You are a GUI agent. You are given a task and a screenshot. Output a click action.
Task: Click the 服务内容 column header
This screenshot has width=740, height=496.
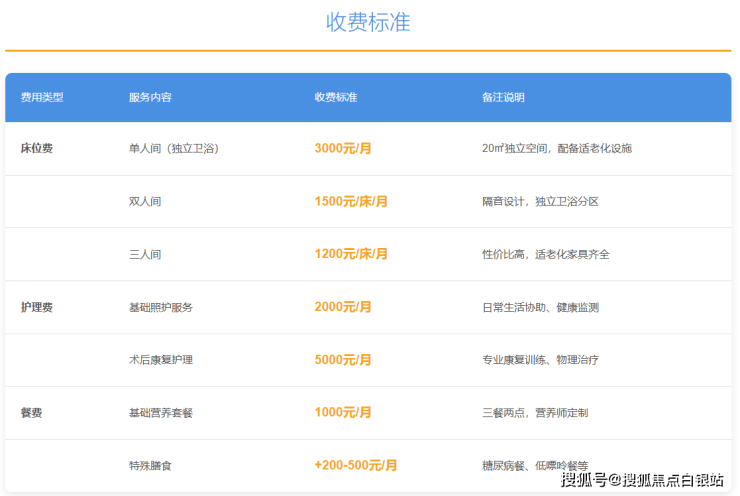coord(150,97)
